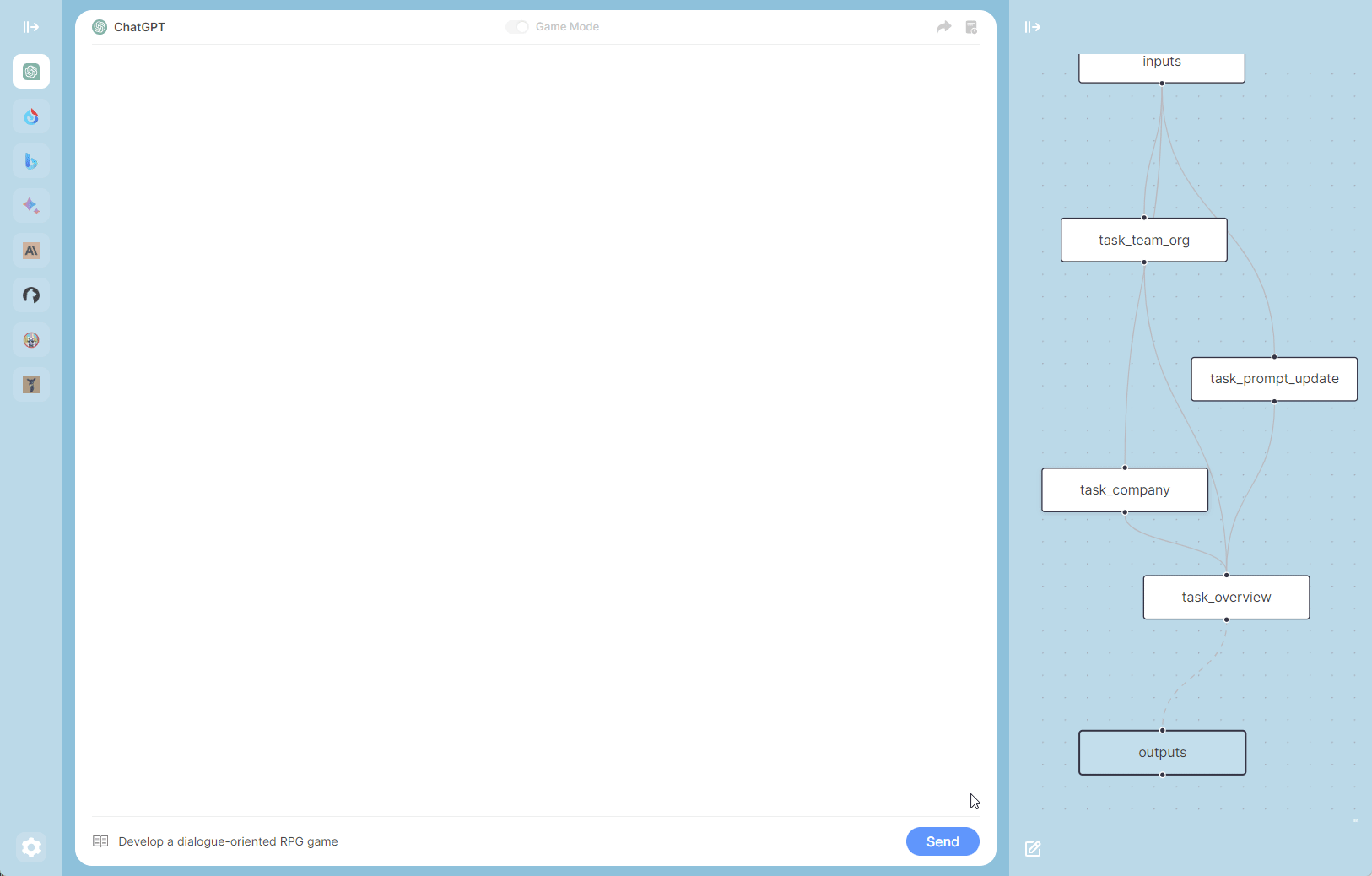The width and height of the screenshot is (1372, 876).
Task: Select the task_prompt_update node
Action: click(1274, 379)
